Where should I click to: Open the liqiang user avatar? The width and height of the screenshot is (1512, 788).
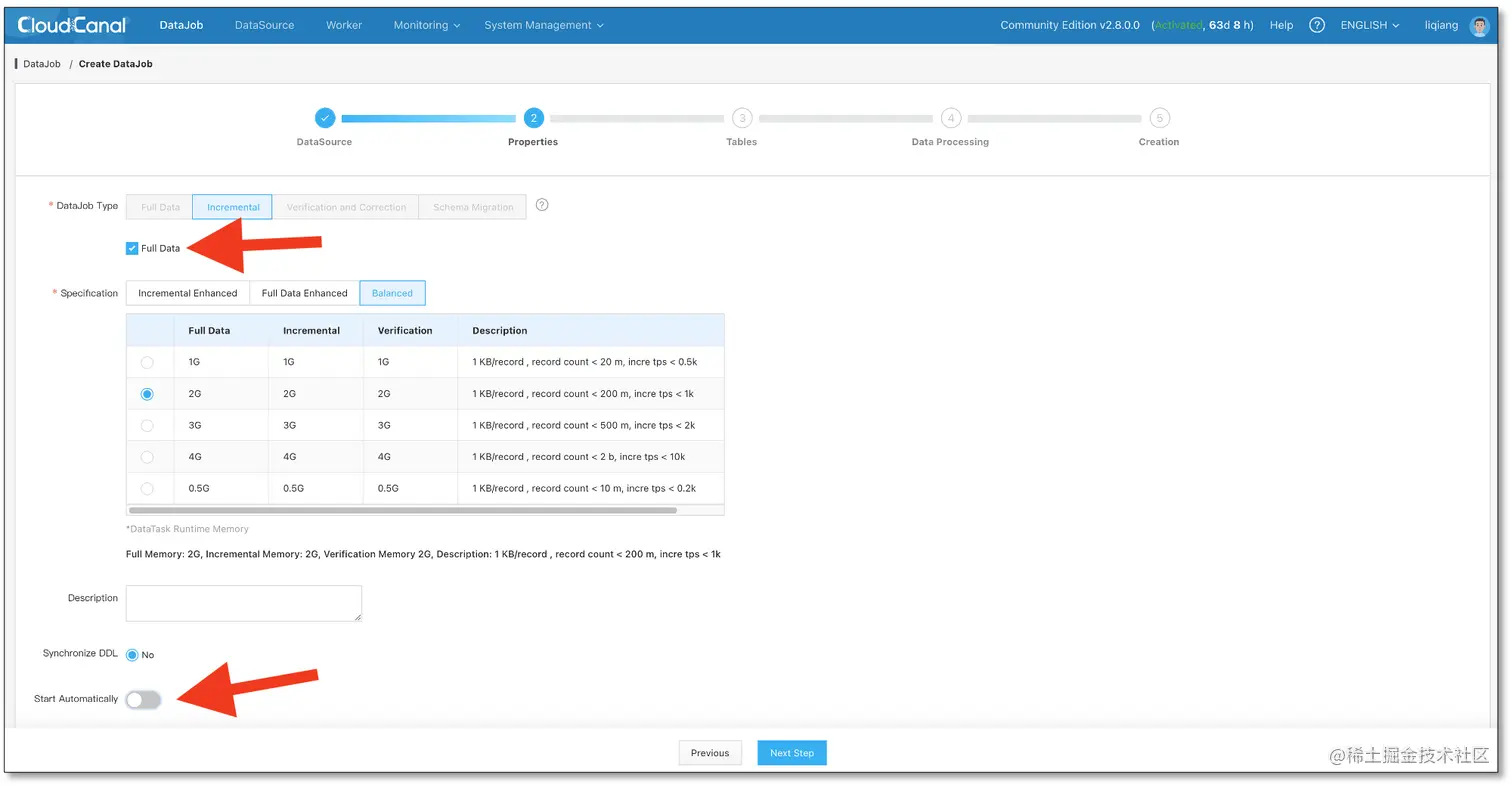[x=1480, y=26]
